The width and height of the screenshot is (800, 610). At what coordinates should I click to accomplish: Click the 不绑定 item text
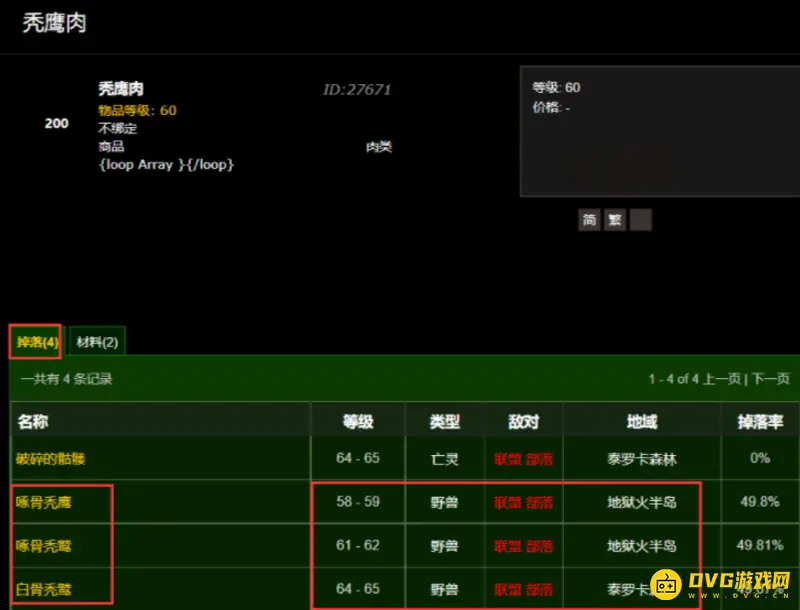pyautogui.click(x=117, y=128)
